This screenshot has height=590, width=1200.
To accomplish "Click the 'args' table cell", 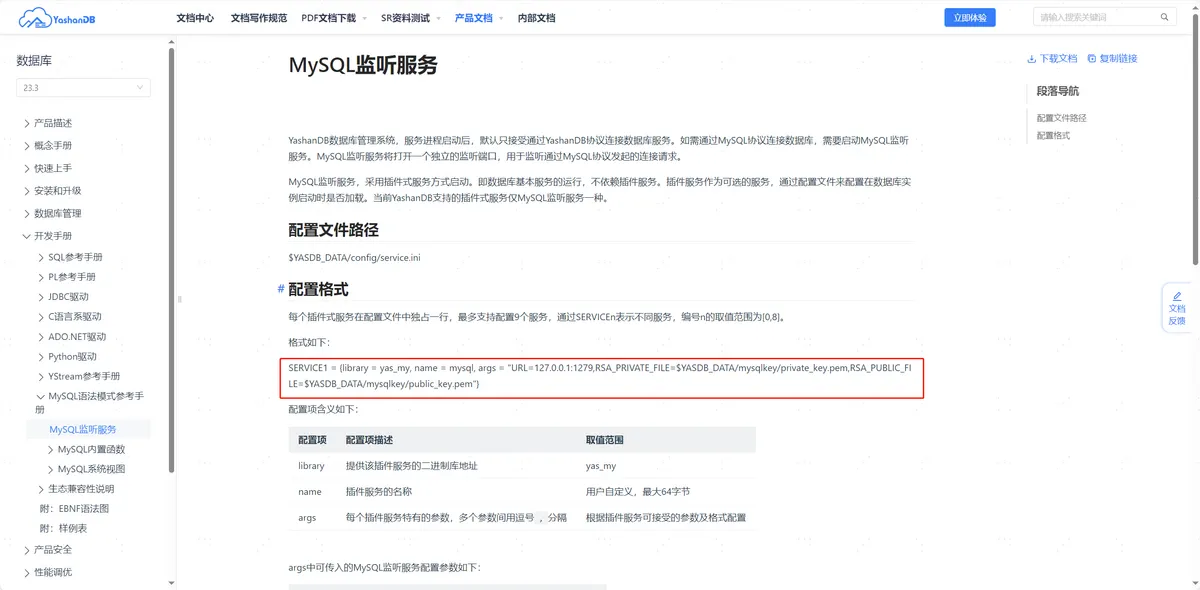I will coord(307,518).
